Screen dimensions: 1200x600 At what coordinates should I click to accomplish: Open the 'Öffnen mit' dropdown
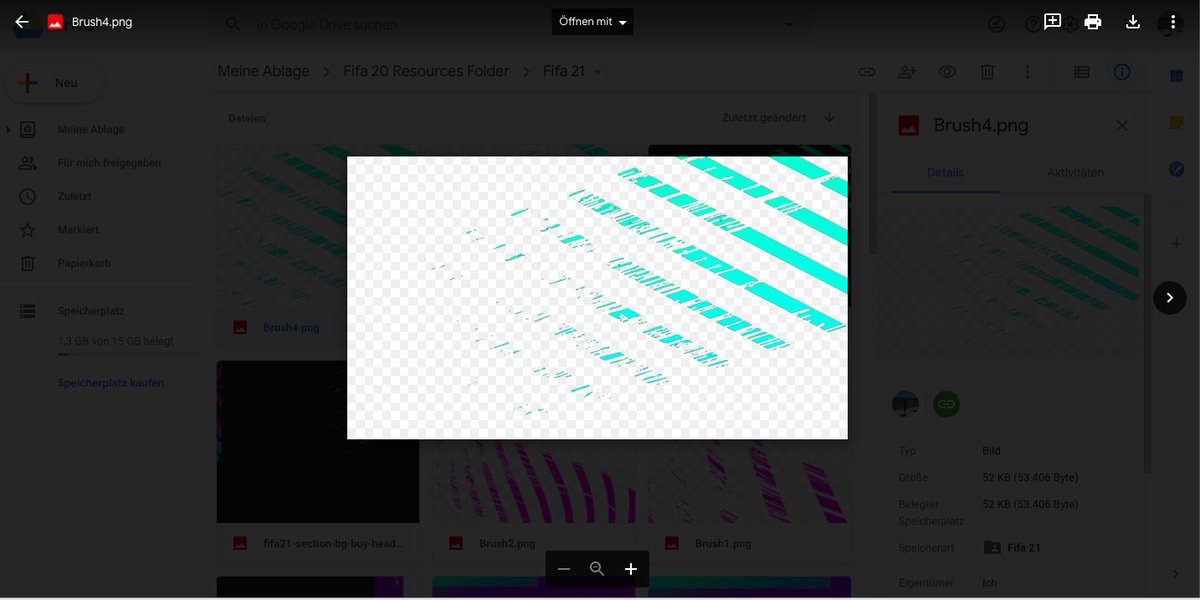click(592, 22)
